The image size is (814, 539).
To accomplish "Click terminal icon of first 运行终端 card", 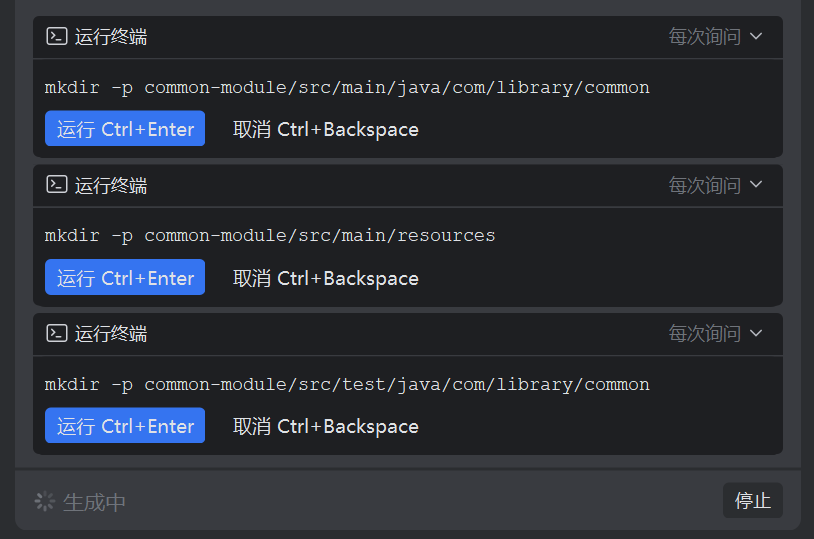I will pos(57,36).
